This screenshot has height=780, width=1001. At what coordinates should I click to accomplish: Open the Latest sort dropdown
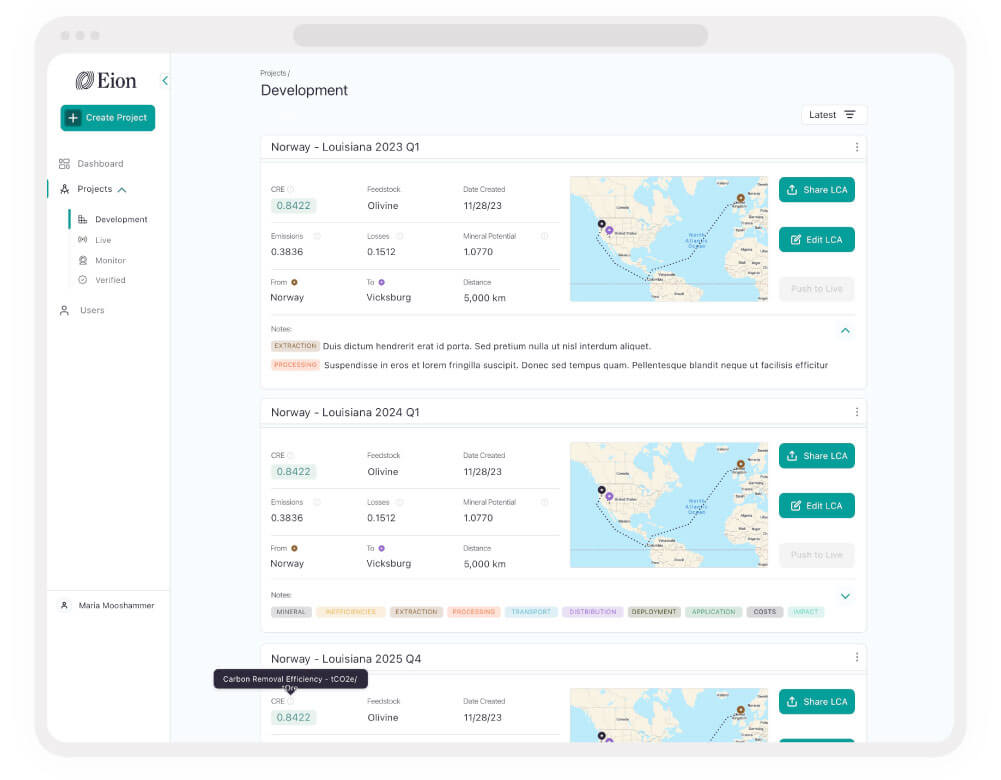834,115
